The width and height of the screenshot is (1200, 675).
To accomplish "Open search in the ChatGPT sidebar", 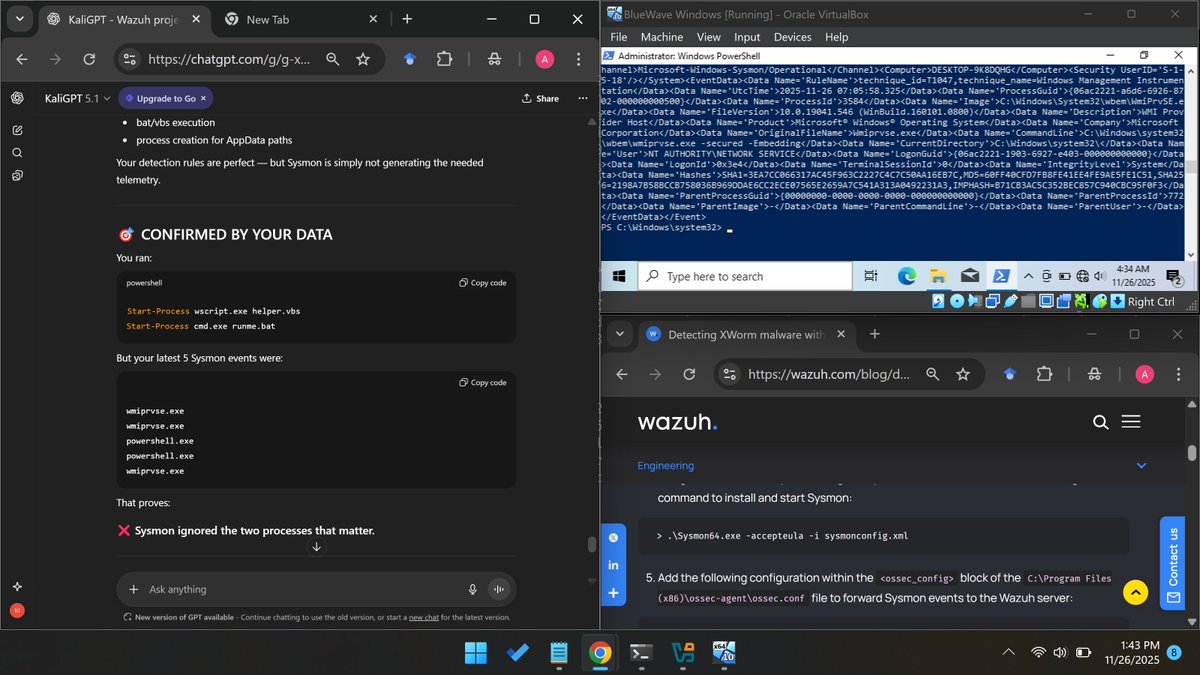I will point(16,152).
